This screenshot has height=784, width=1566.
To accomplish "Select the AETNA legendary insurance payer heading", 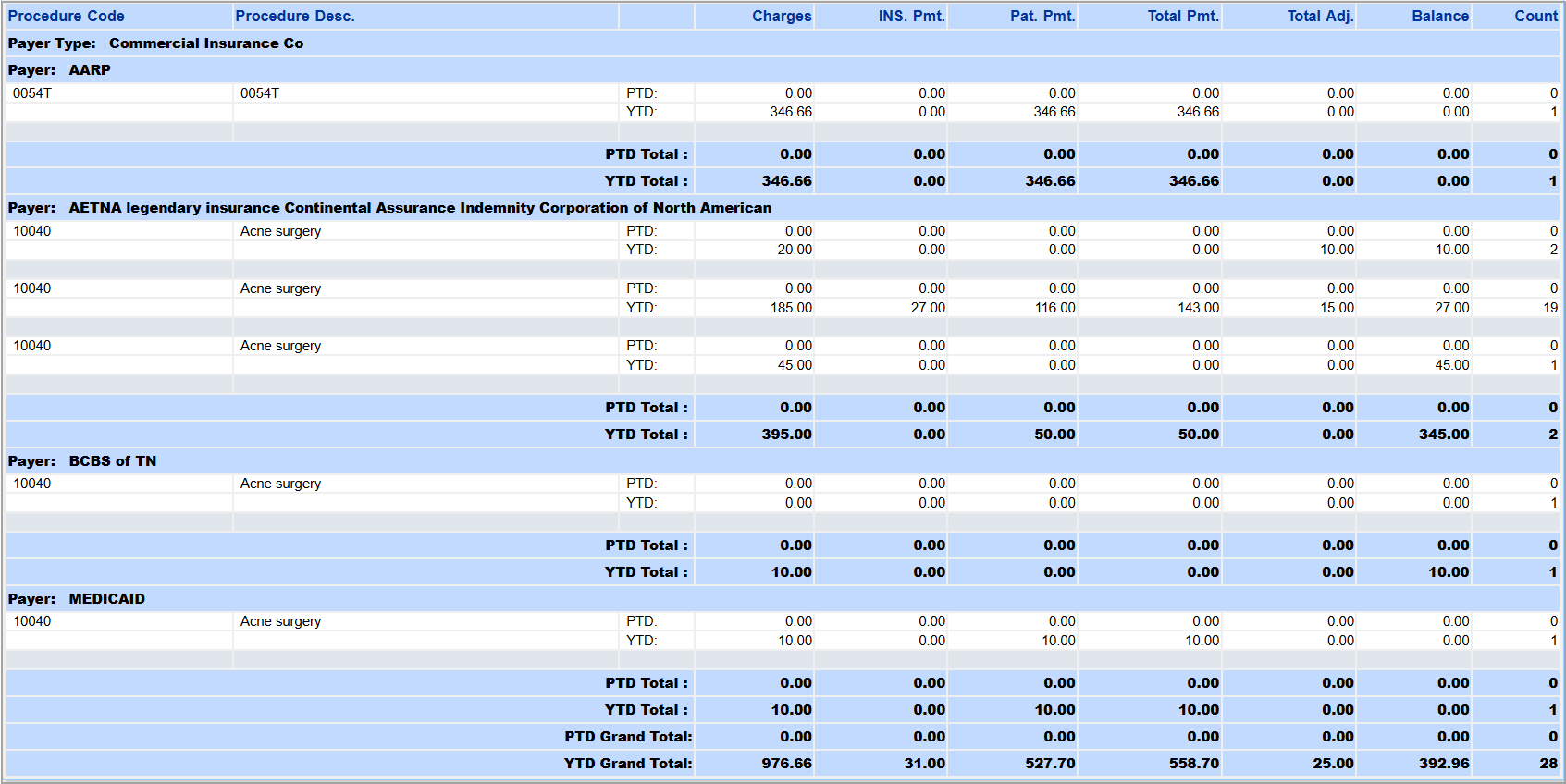I will coord(783,208).
